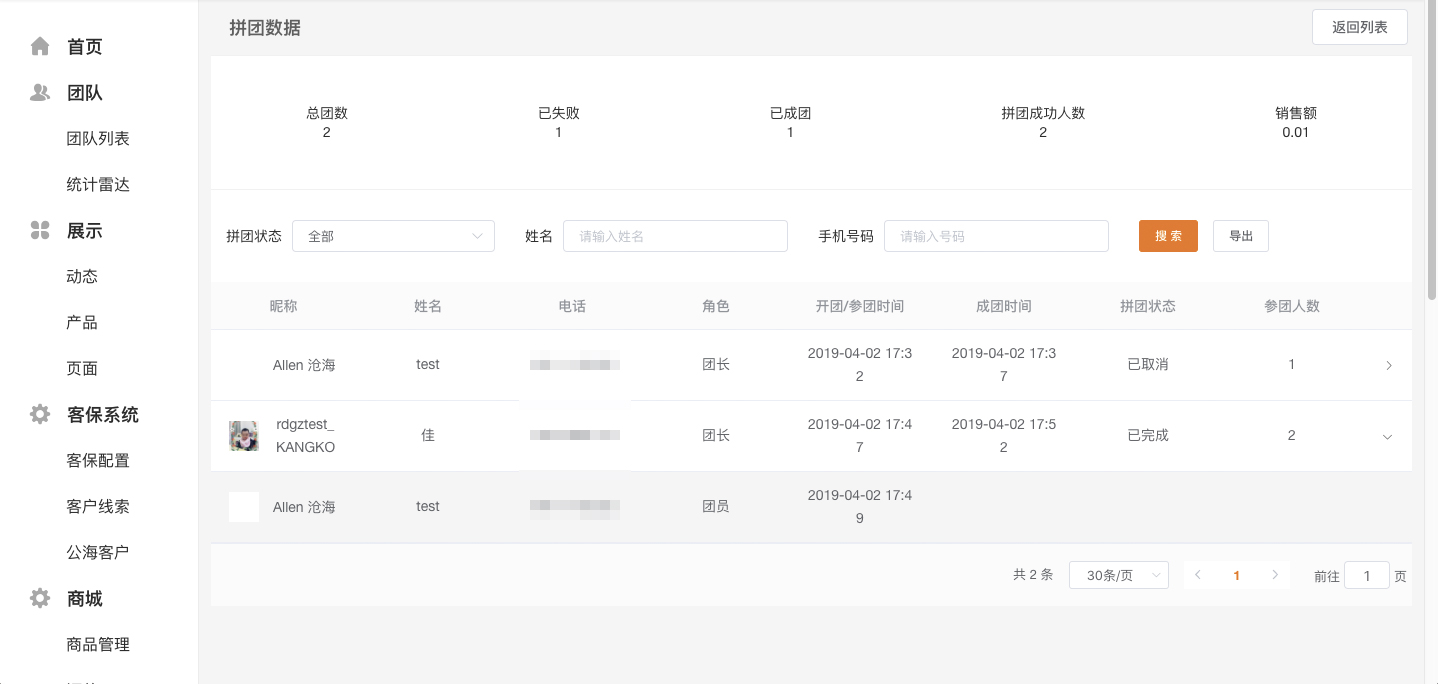Click the 导出 export button
The width and height of the screenshot is (1438, 684).
(1240, 236)
